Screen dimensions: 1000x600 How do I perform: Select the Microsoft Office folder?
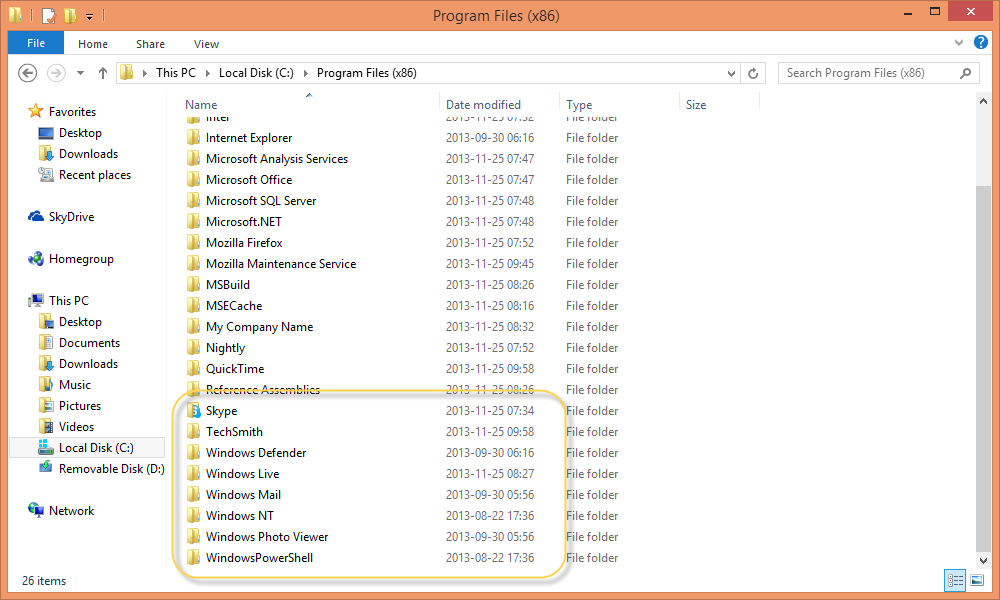coord(249,180)
